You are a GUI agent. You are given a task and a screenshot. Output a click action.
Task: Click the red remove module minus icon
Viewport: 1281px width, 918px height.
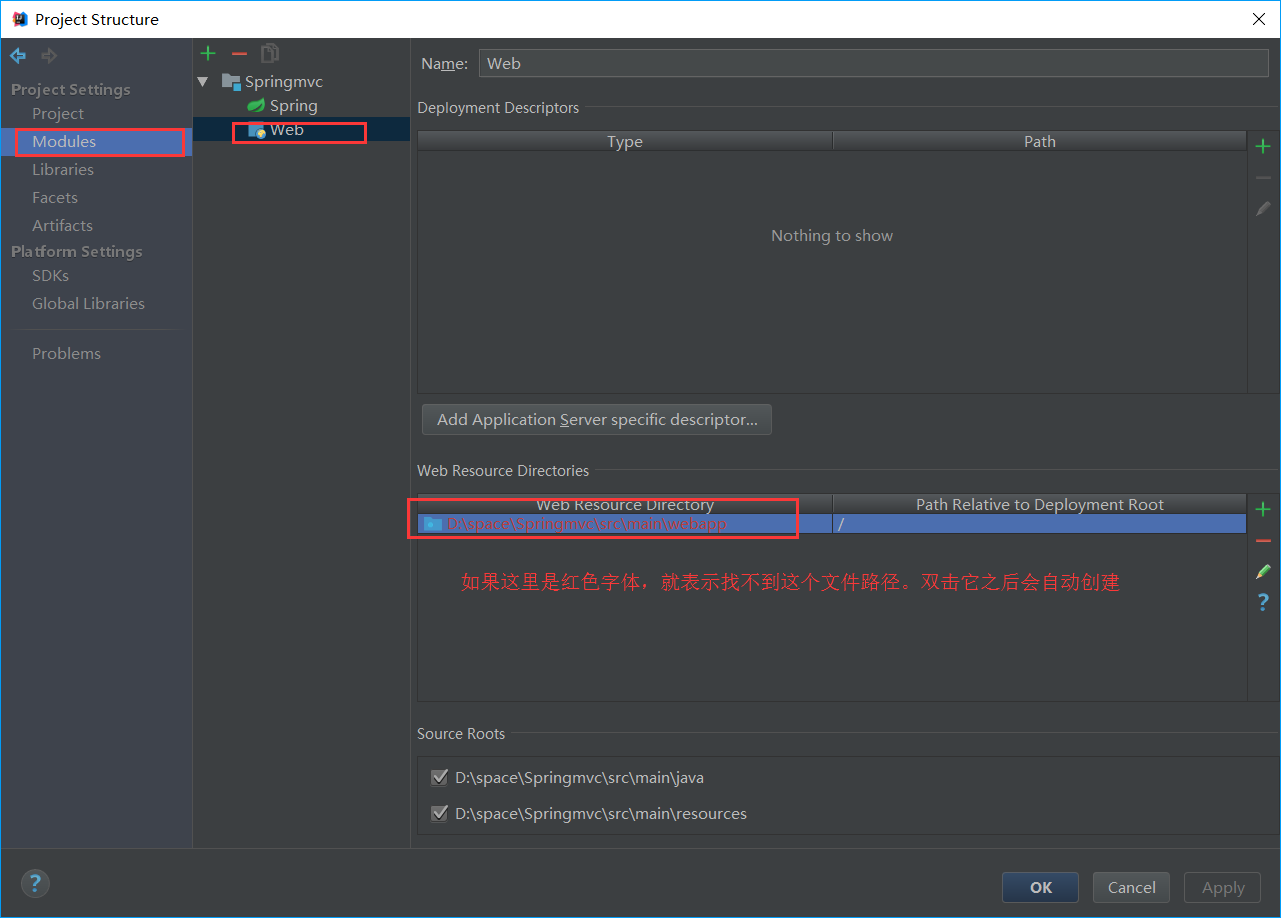[239, 53]
